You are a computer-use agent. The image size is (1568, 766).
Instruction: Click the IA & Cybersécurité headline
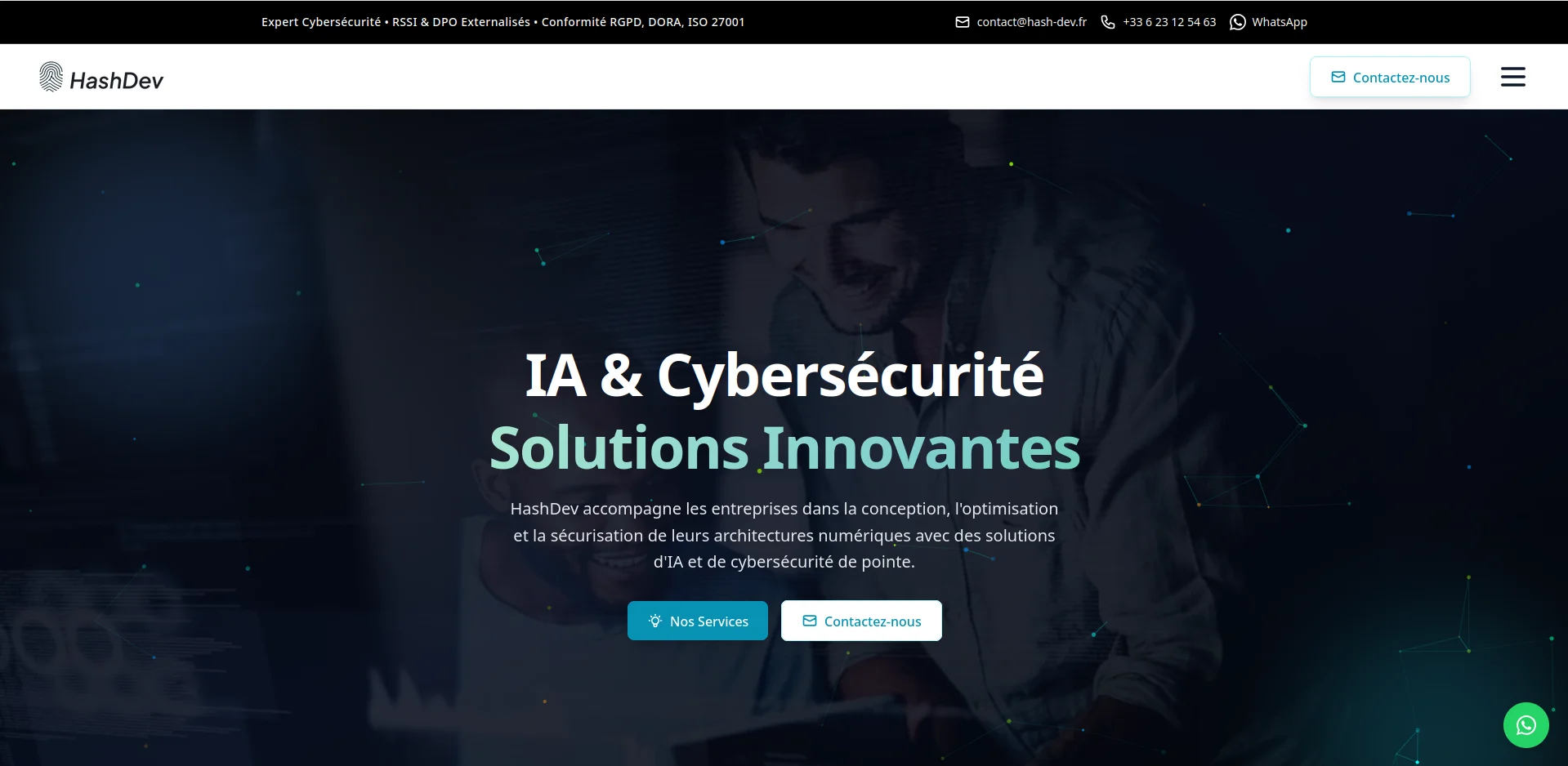(x=784, y=375)
